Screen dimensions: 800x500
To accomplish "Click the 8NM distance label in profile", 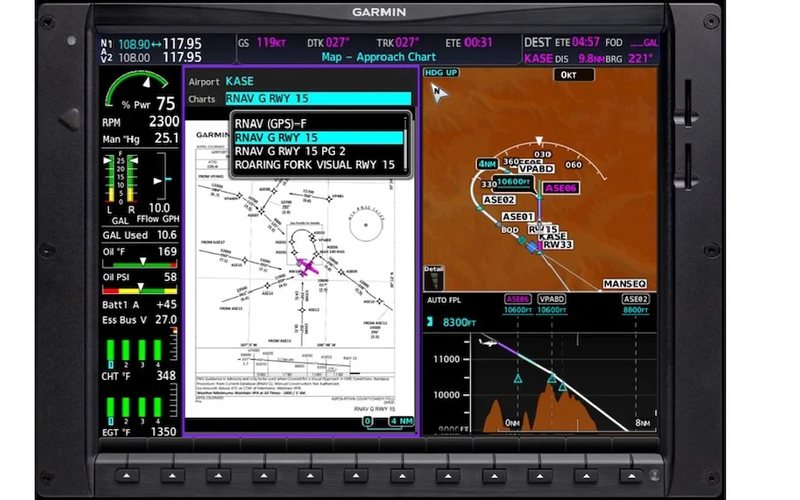I will point(643,423).
